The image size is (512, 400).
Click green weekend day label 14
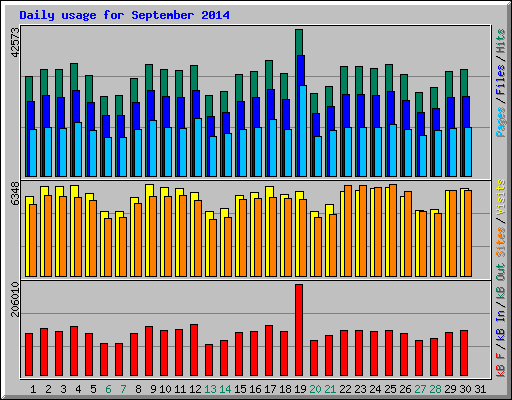coord(225,389)
